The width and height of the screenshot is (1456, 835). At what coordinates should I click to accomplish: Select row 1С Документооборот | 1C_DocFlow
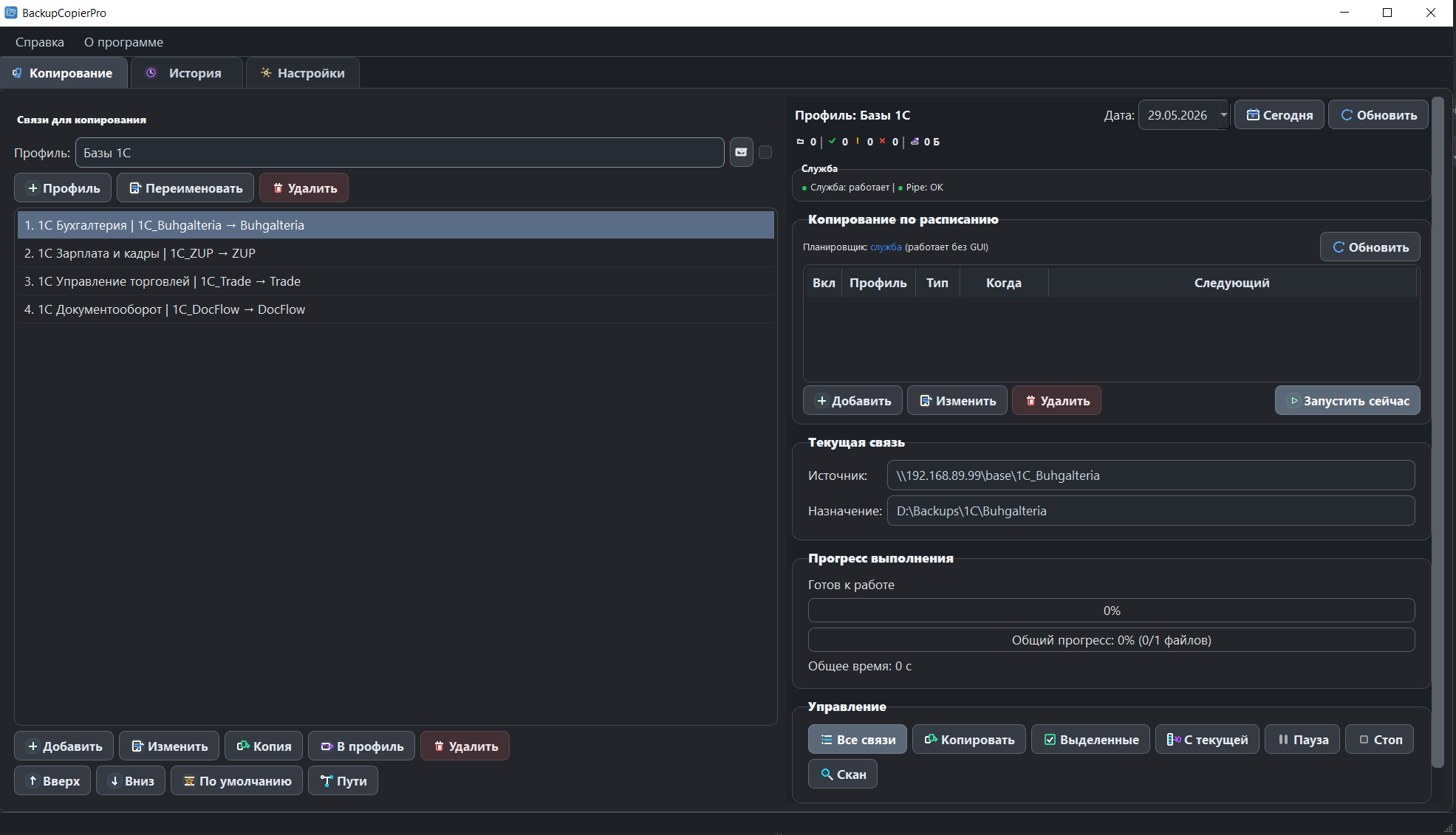[x=396, y=309]
